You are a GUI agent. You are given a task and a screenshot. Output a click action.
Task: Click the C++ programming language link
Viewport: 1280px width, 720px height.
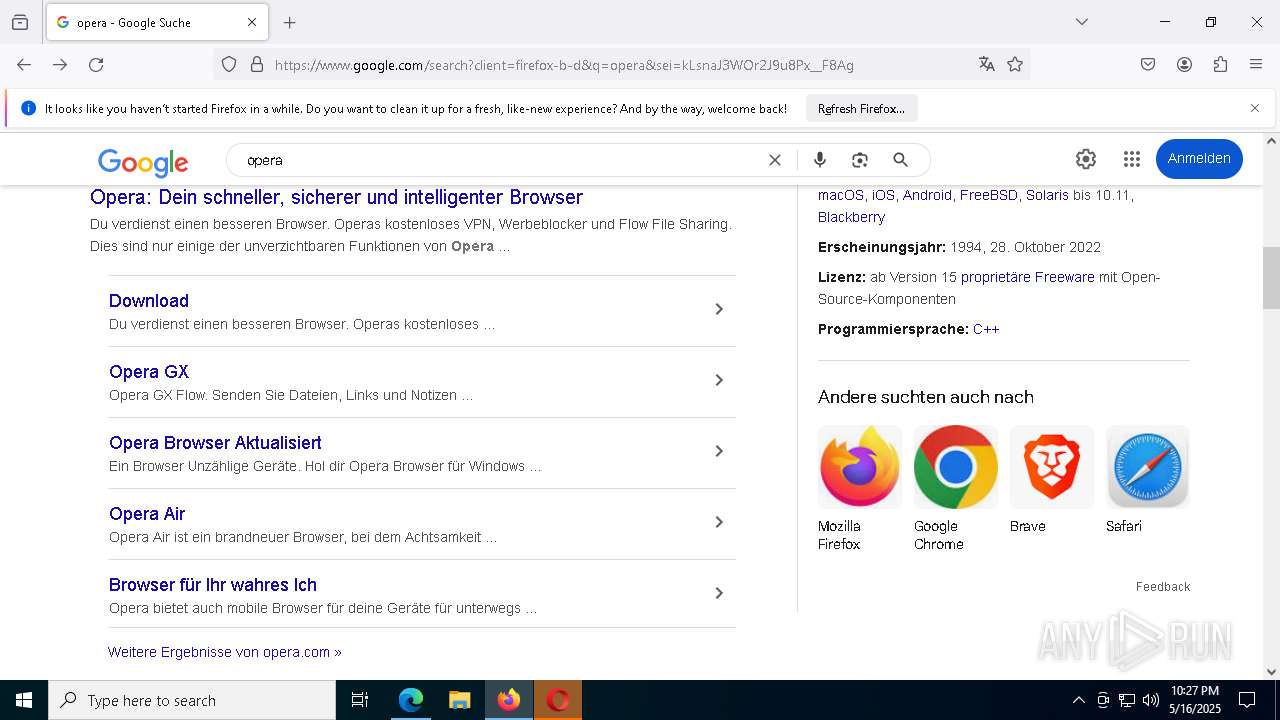tap(986, 329)
